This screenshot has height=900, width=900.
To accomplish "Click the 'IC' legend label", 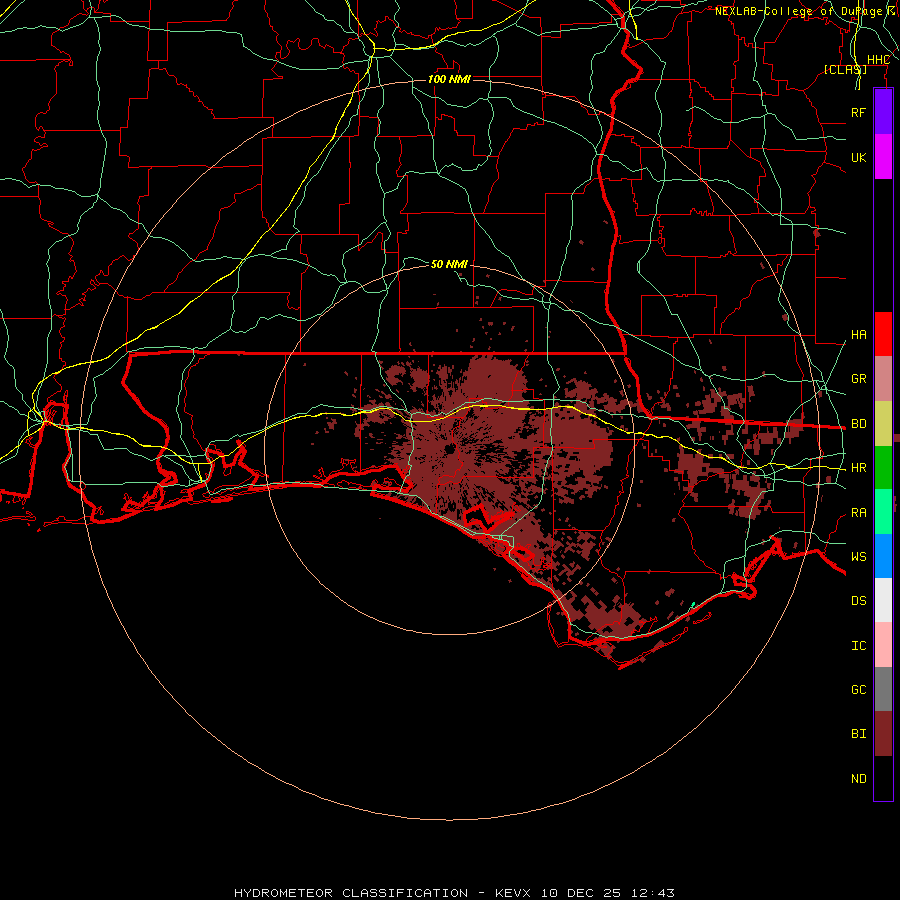I will click(858, 646).
